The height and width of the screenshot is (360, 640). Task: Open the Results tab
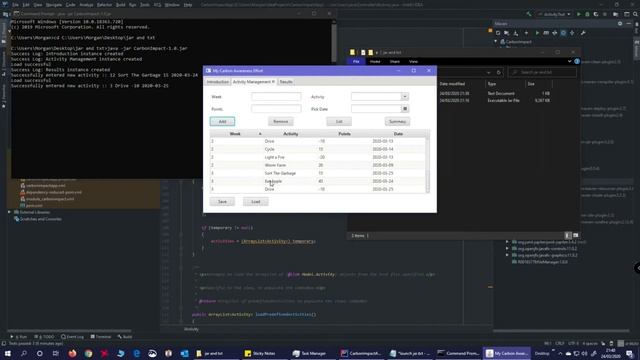click(286, 82)
